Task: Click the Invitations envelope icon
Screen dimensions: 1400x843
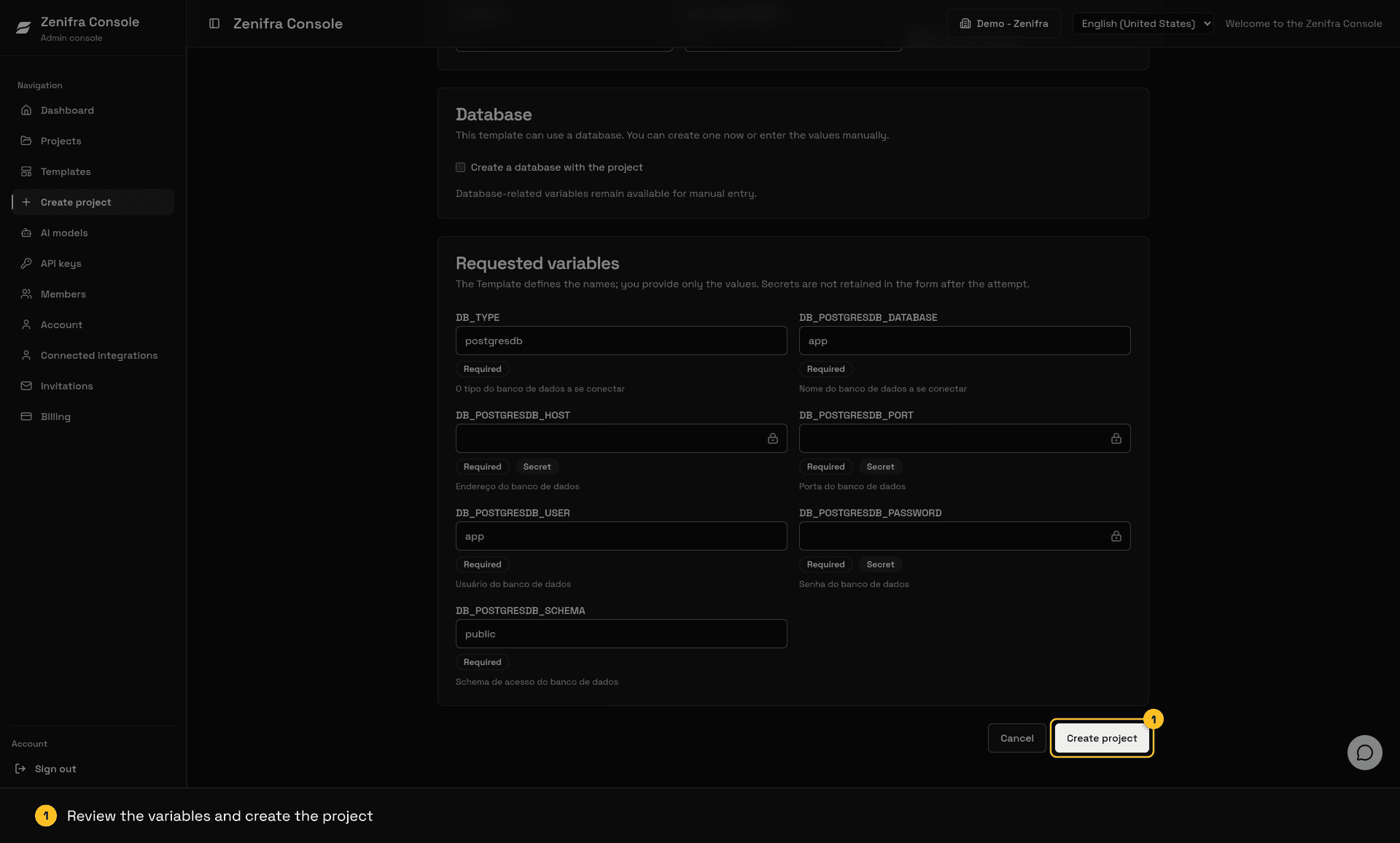Action: point(26,386)
